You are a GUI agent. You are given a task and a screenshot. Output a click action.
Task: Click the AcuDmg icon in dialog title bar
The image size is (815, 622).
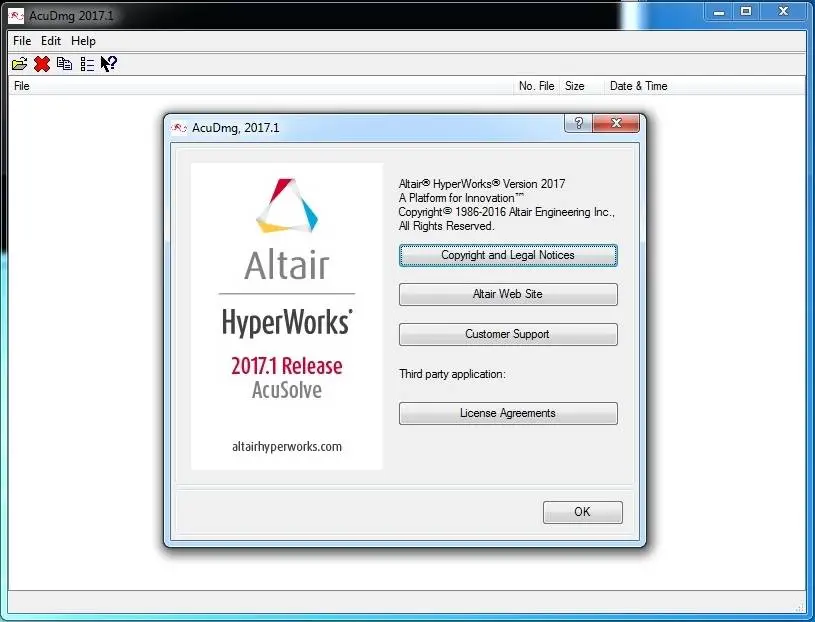(x=179, y=128)
